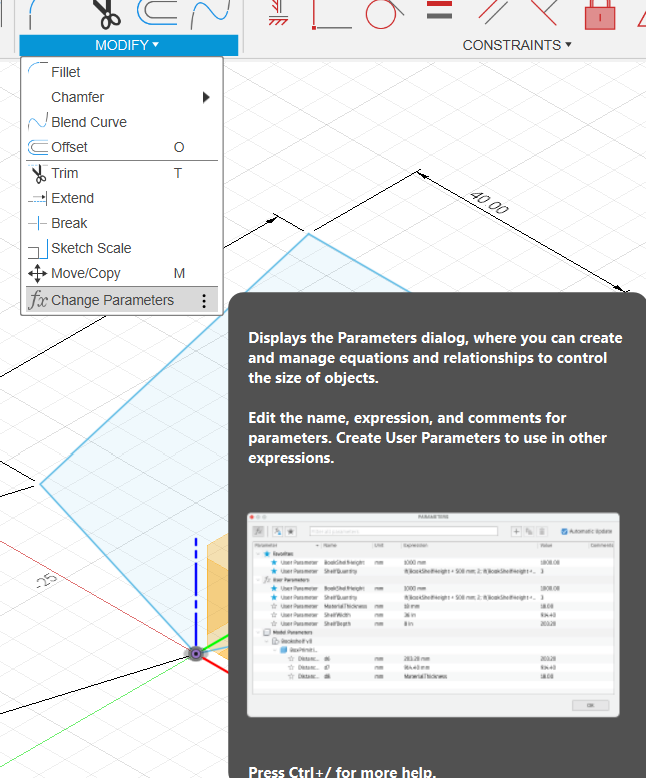Choose Move/Copy menu entry
Image resolution: width=646 pixels, height=778 pixels.
(122, 273)
